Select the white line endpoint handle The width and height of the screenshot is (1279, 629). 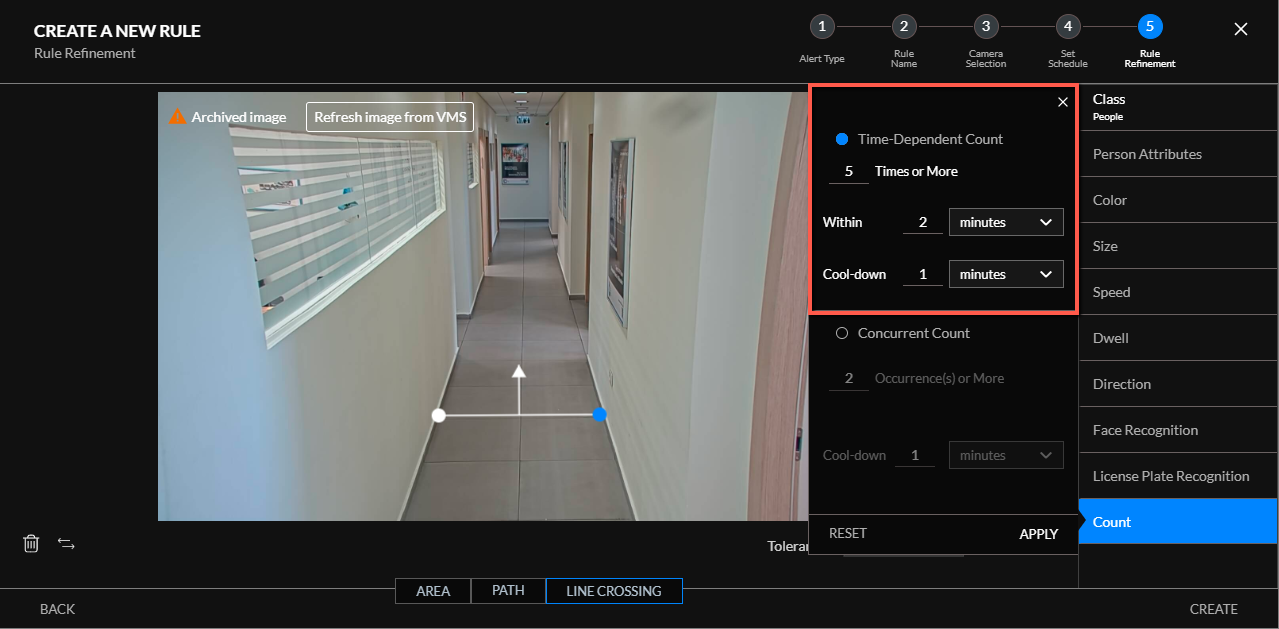click(438, 415)
